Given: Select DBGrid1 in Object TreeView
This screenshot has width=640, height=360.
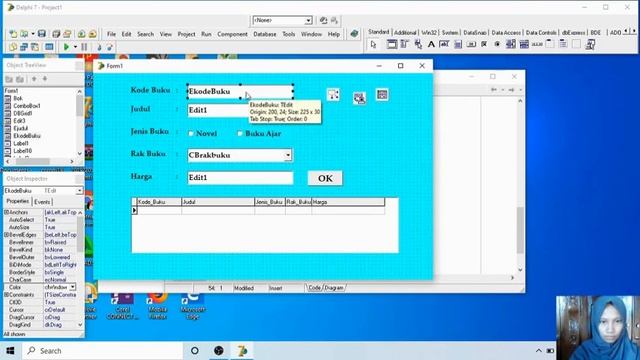Looking at the screenshot, I should coord(23,113).
